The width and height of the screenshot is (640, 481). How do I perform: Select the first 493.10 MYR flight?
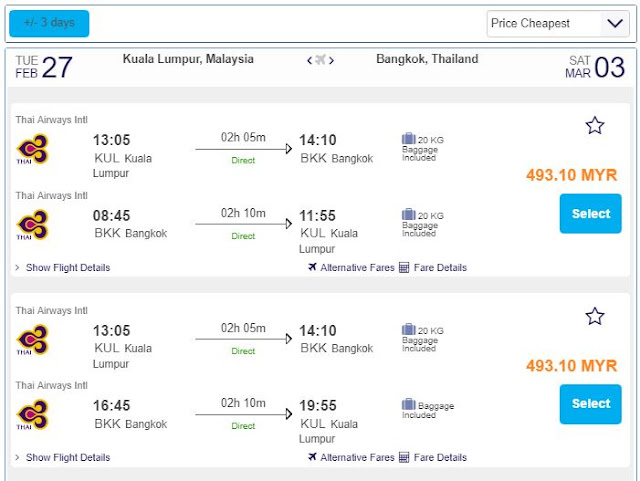click(x=590, y=213)
